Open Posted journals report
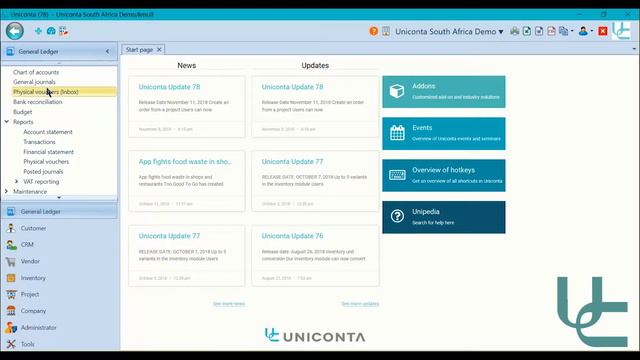The width and height of the screenshot is (640, 360). [43, 171]
